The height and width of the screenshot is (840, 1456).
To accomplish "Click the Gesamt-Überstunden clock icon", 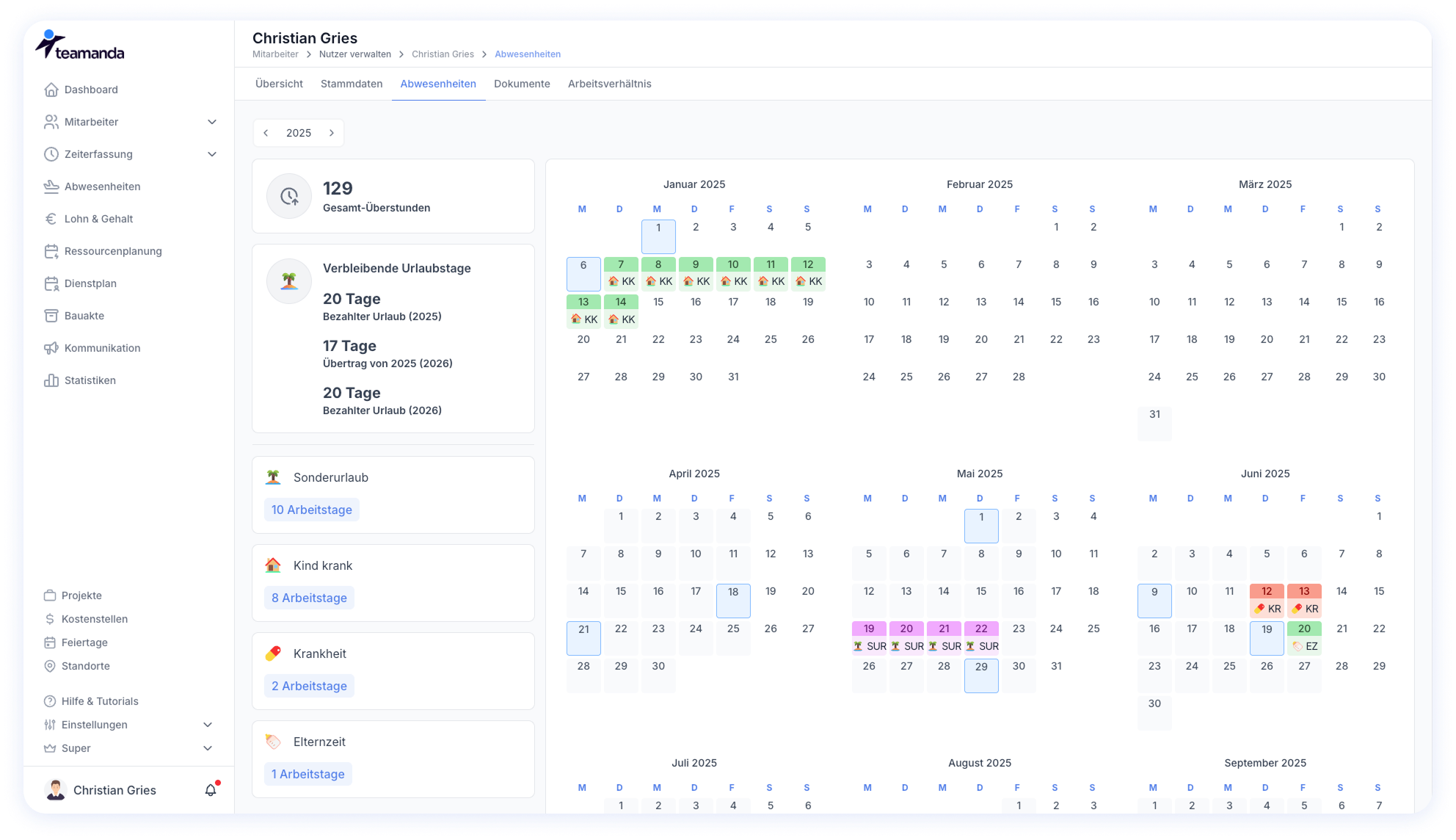I will (x=289, y=196).
